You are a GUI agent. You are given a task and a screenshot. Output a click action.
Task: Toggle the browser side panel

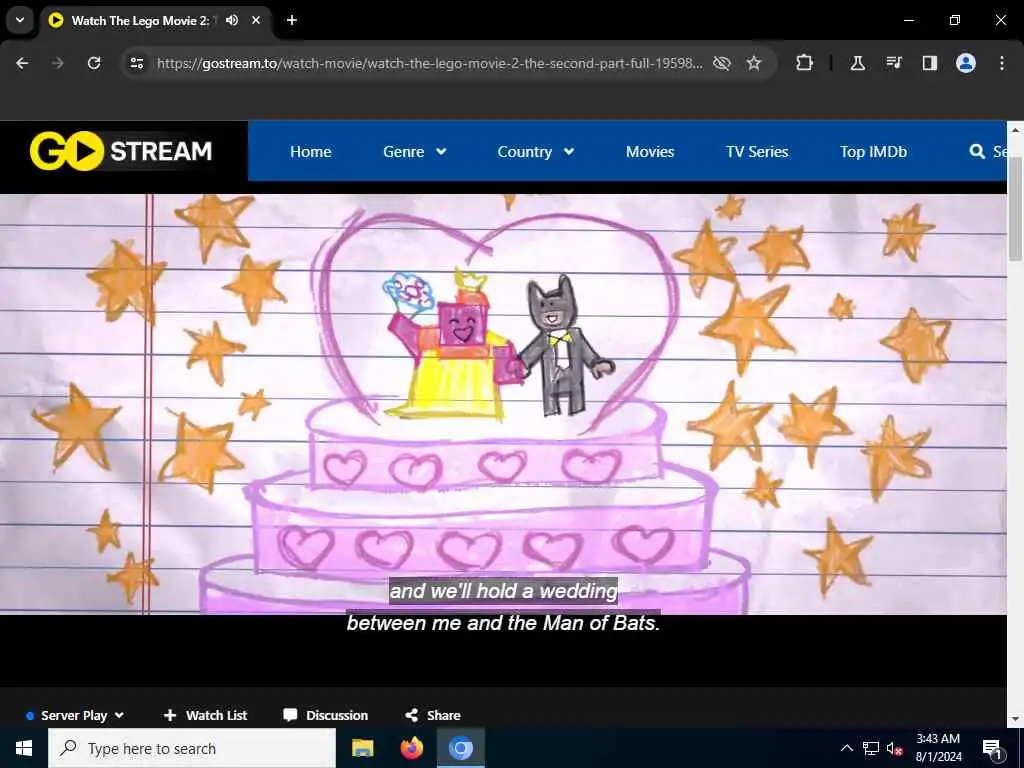929,63
